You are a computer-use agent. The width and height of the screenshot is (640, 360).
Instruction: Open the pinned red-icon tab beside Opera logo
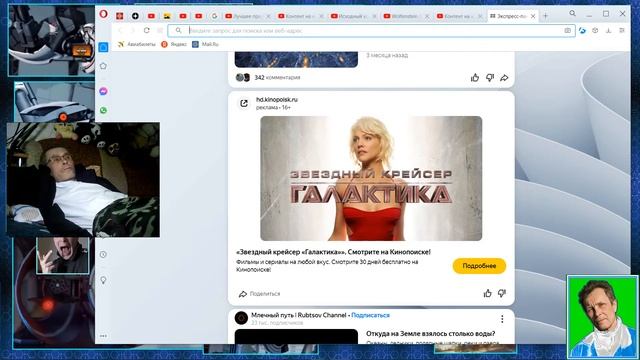120,16
